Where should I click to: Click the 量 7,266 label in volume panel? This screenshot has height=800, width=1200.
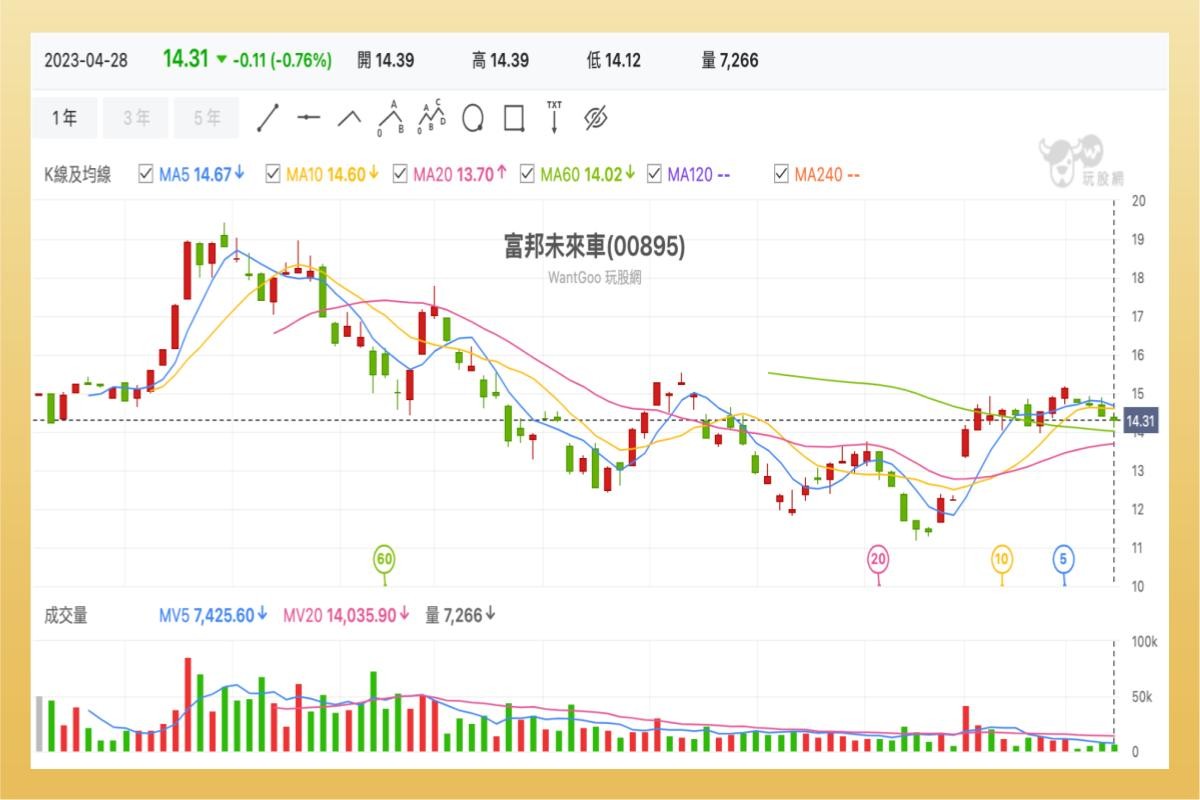[x=460, y=615]
